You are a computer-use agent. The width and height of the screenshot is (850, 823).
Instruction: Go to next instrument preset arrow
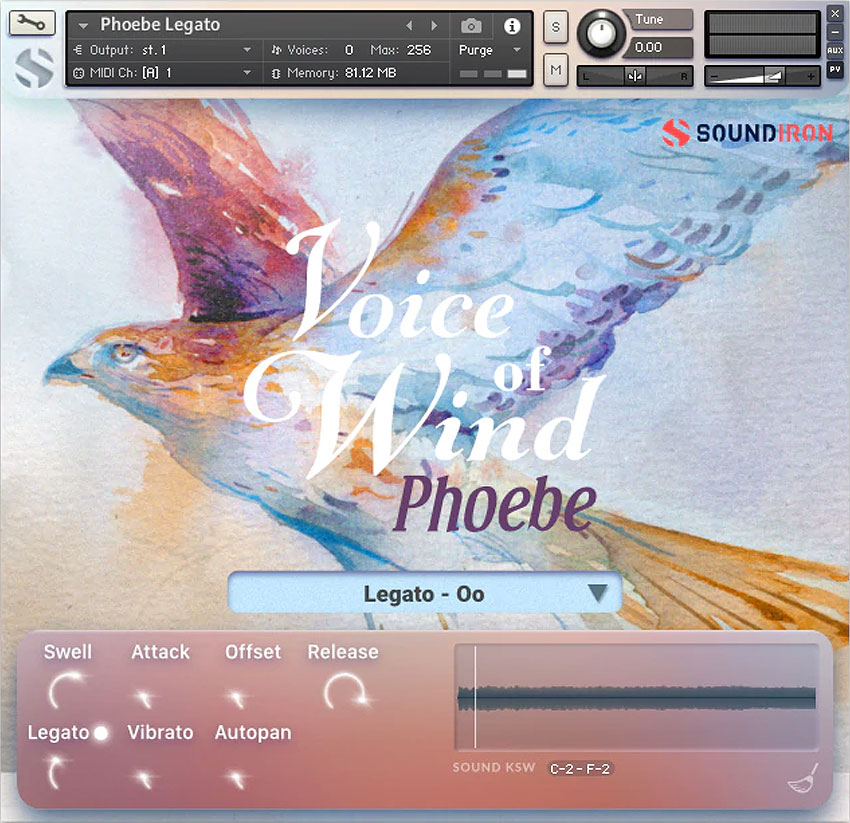[434, 25]
